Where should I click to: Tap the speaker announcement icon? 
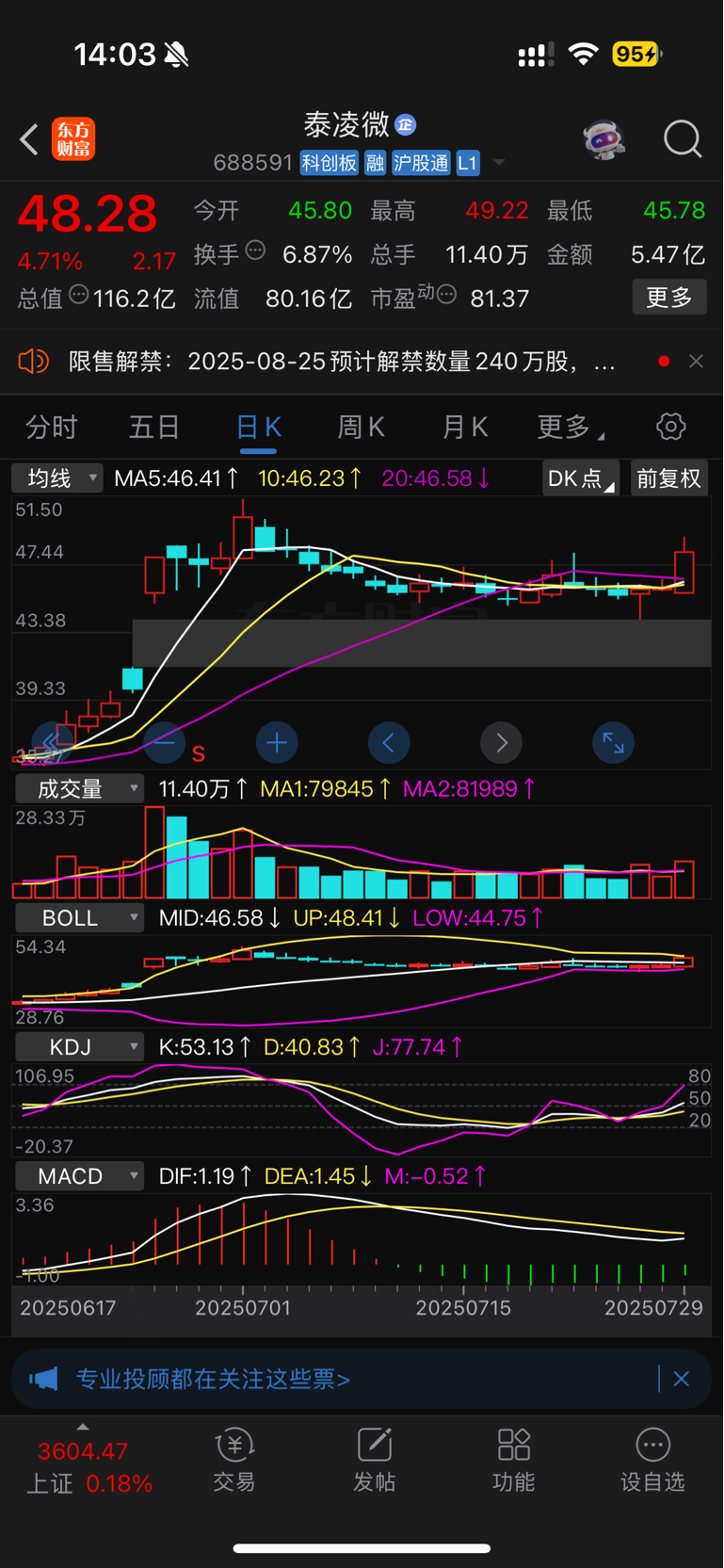click(33, 361)
